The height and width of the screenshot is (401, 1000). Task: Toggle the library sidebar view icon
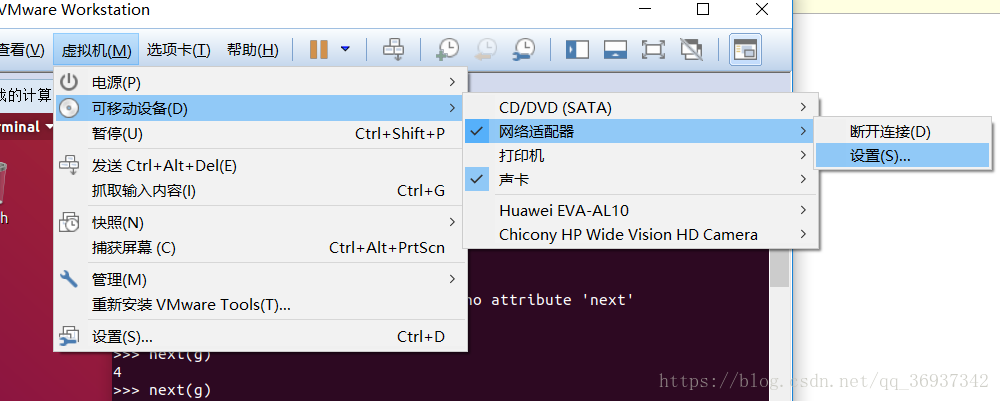577,49
